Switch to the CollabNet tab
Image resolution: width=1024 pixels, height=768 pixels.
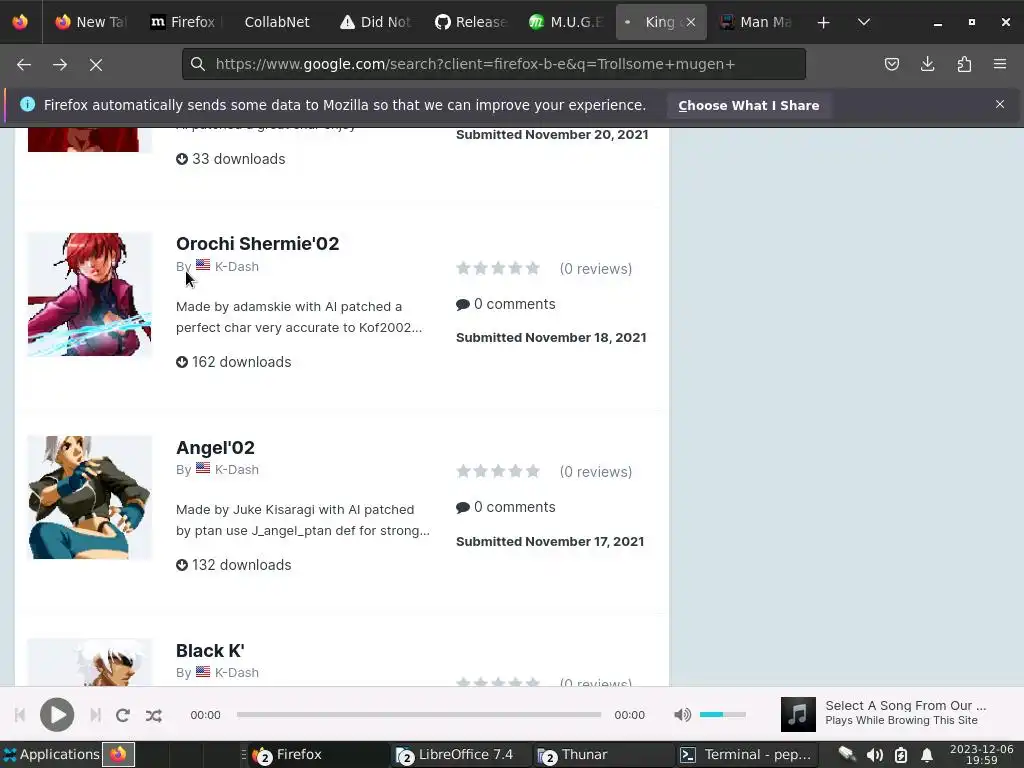click(x=277, y=22)
